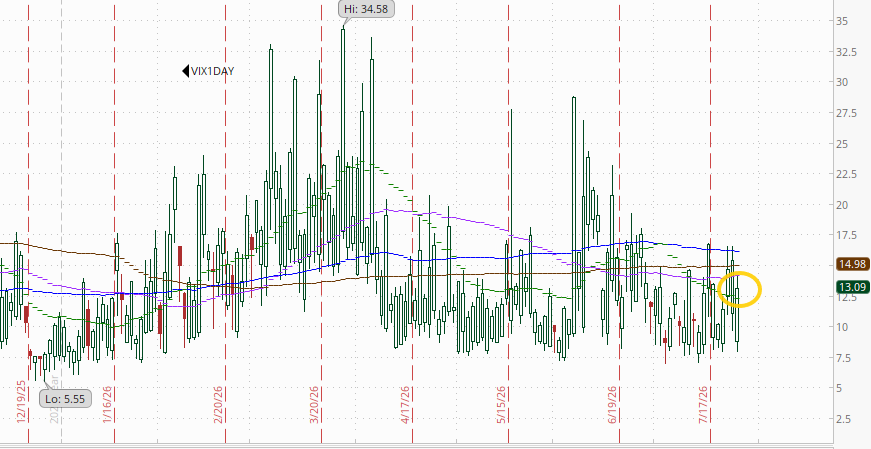Click the 22.5 price axis label
This screenshot has height=449, width=871.
pos(846,174)
